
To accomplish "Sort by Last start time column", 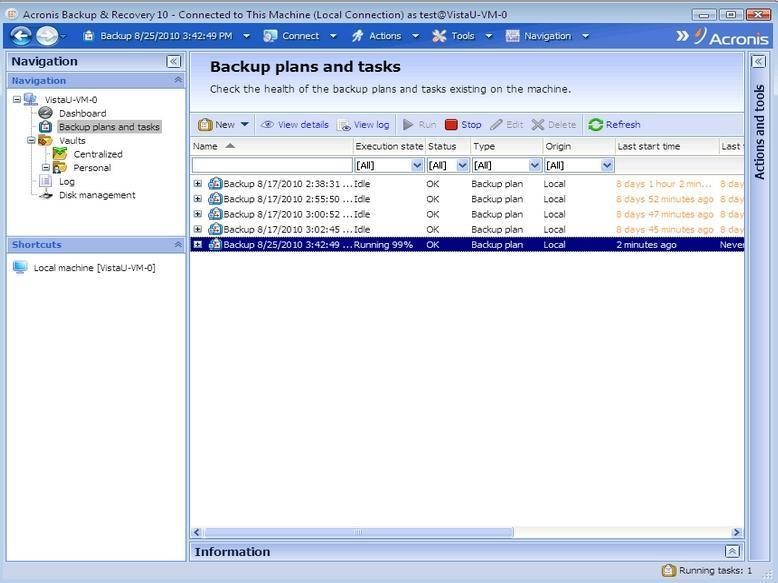I will tap(666, 146).
